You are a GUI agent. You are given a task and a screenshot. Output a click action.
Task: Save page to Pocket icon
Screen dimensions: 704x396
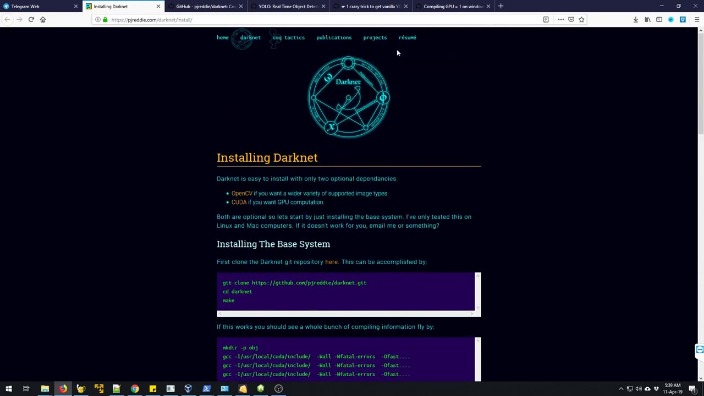571,20
